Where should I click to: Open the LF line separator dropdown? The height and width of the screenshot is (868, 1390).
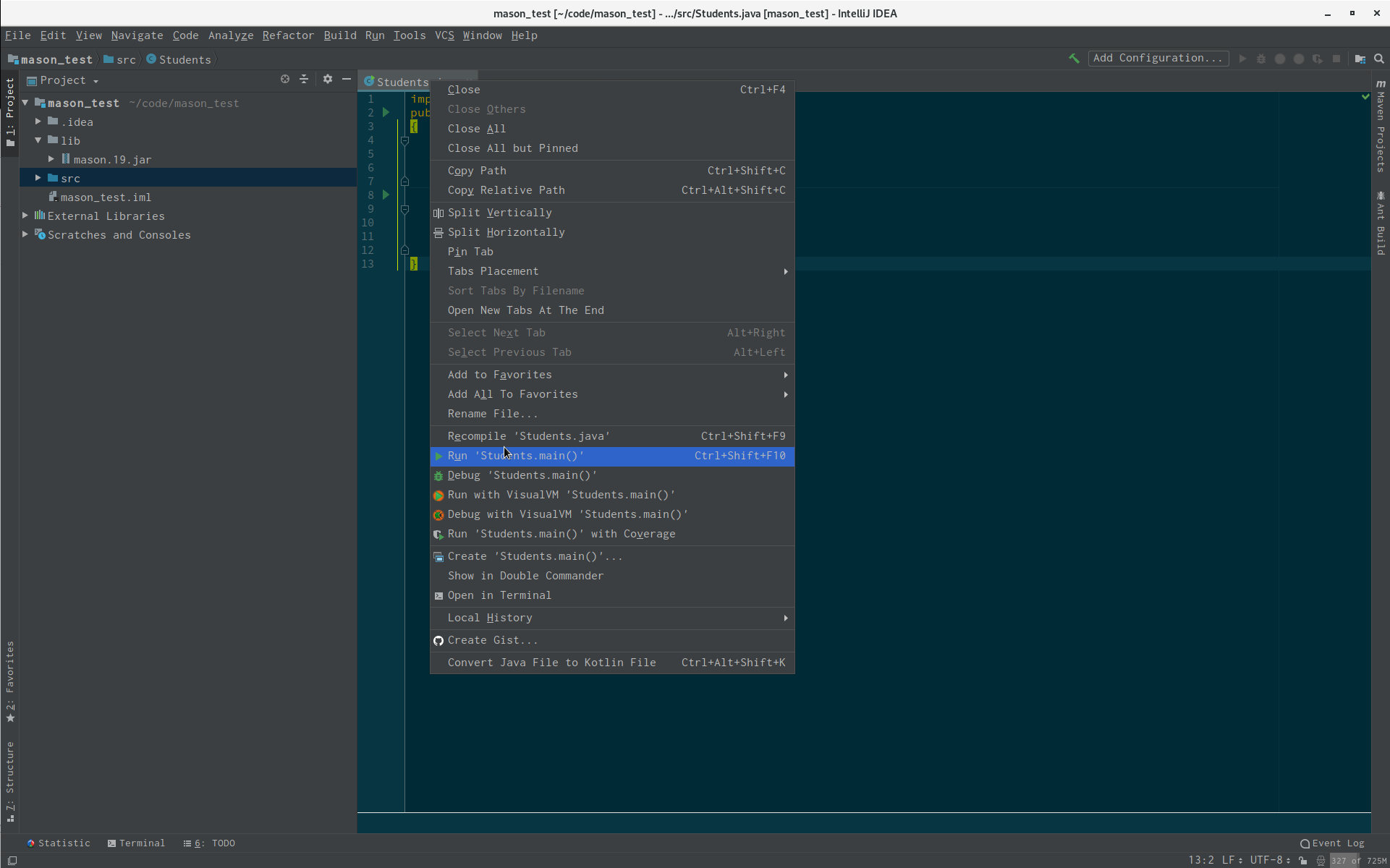[x=1232, y=861]
